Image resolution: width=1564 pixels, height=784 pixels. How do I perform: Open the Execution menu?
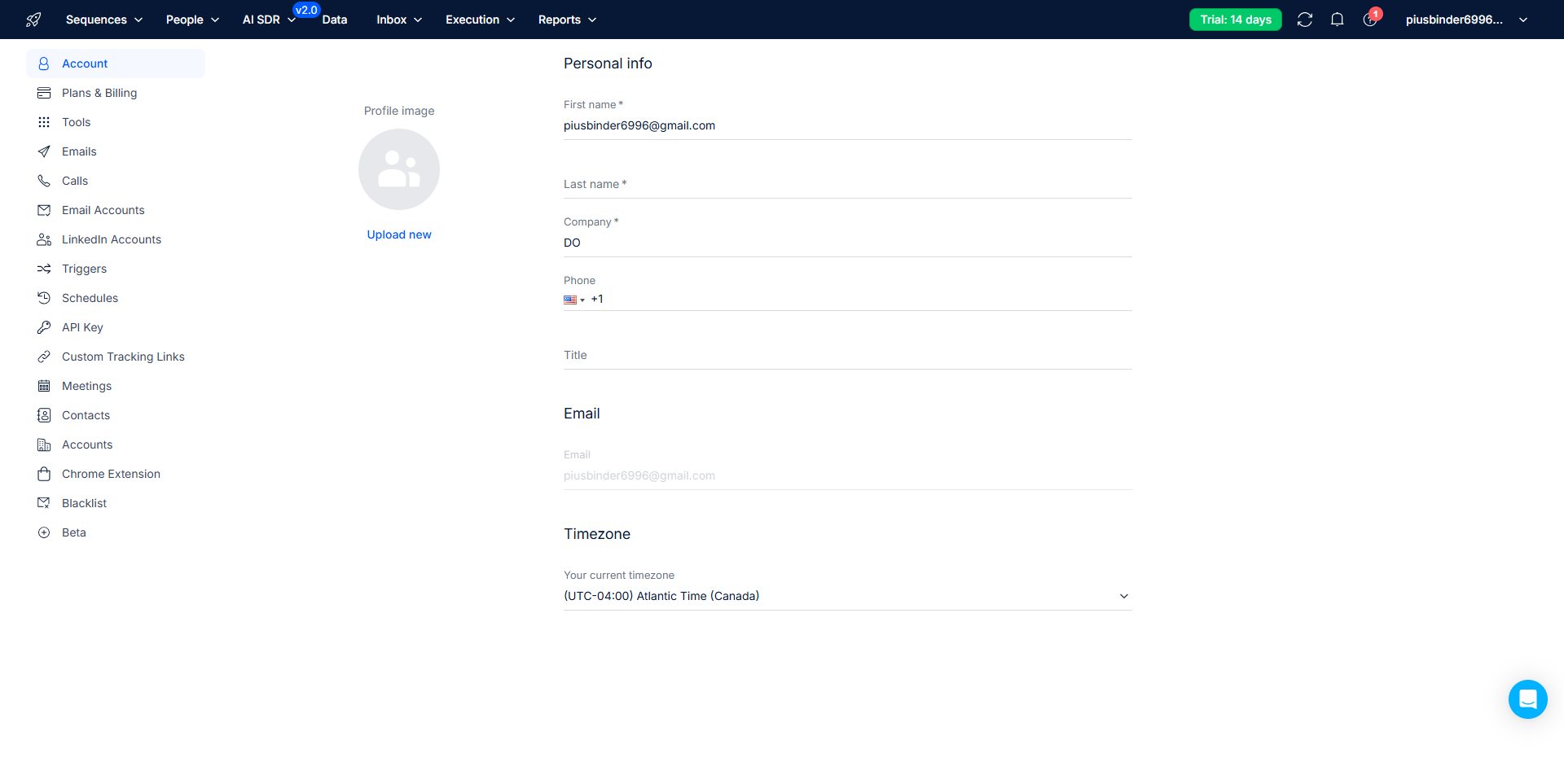pyautogui.click(x=480, y=20)
